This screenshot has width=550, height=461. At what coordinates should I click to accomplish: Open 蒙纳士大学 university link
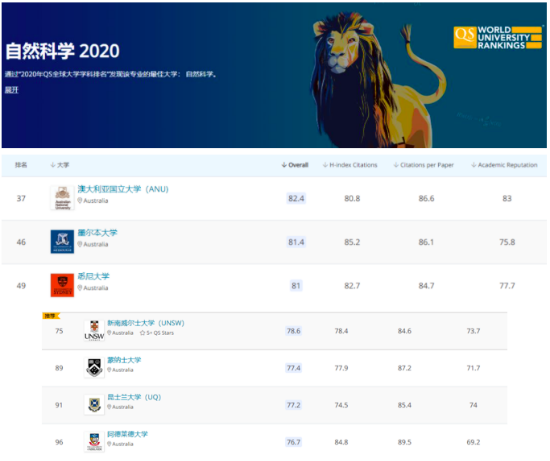(x=124, y=360)
